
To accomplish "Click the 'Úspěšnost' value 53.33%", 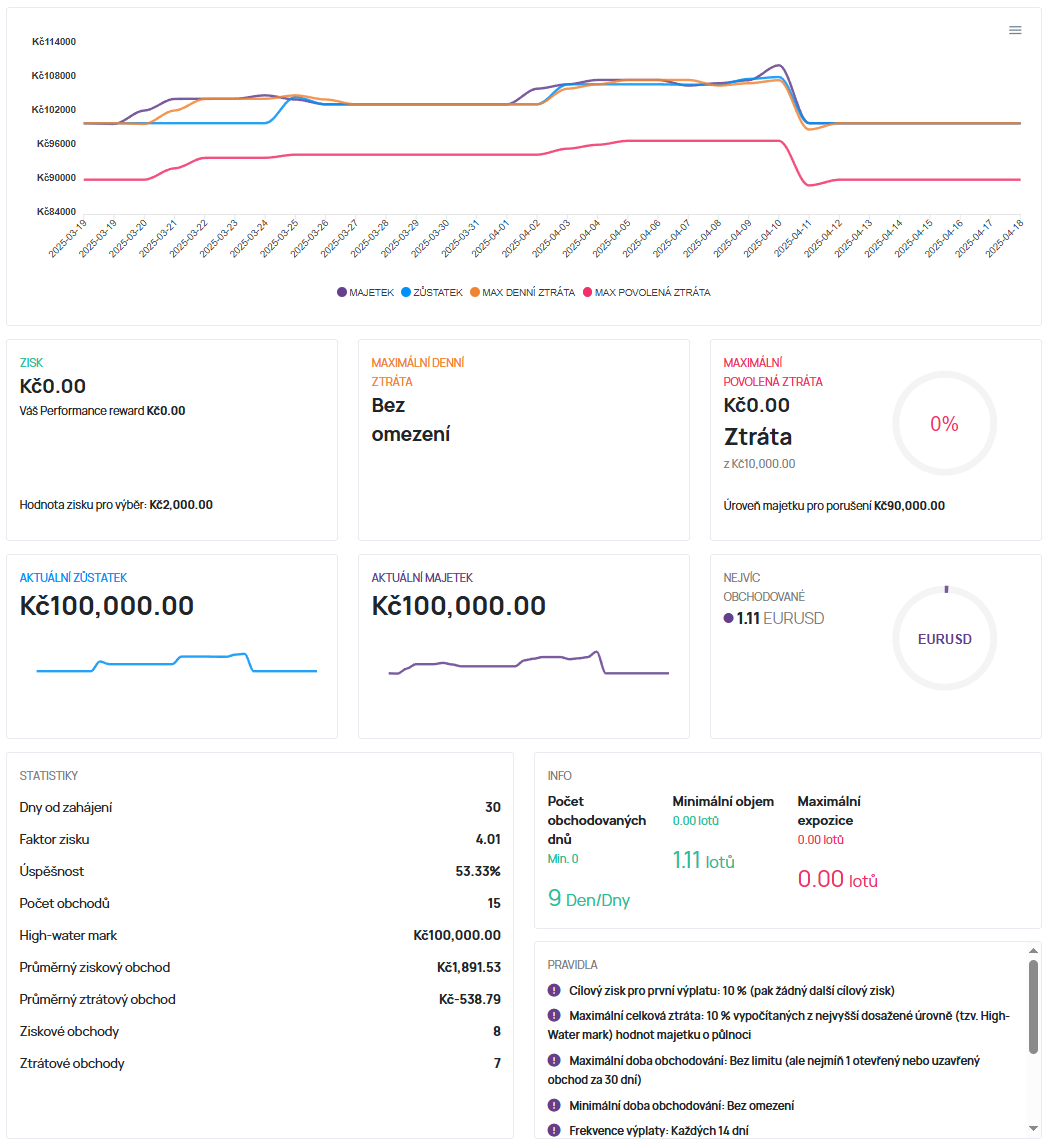I will coord(478,871).
